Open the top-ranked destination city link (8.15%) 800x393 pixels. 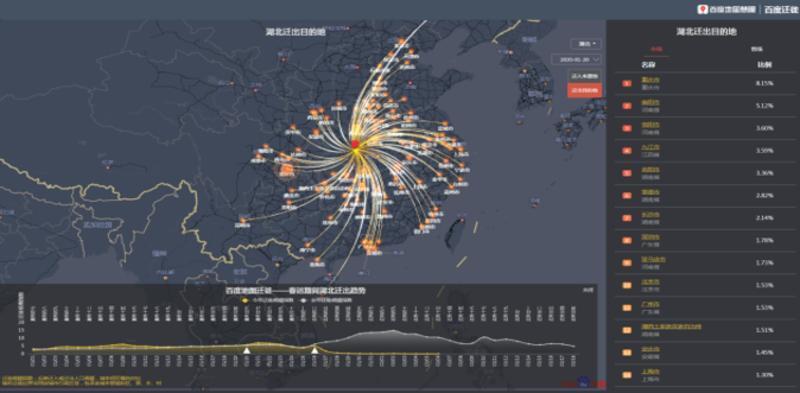(x=650, y=80)
